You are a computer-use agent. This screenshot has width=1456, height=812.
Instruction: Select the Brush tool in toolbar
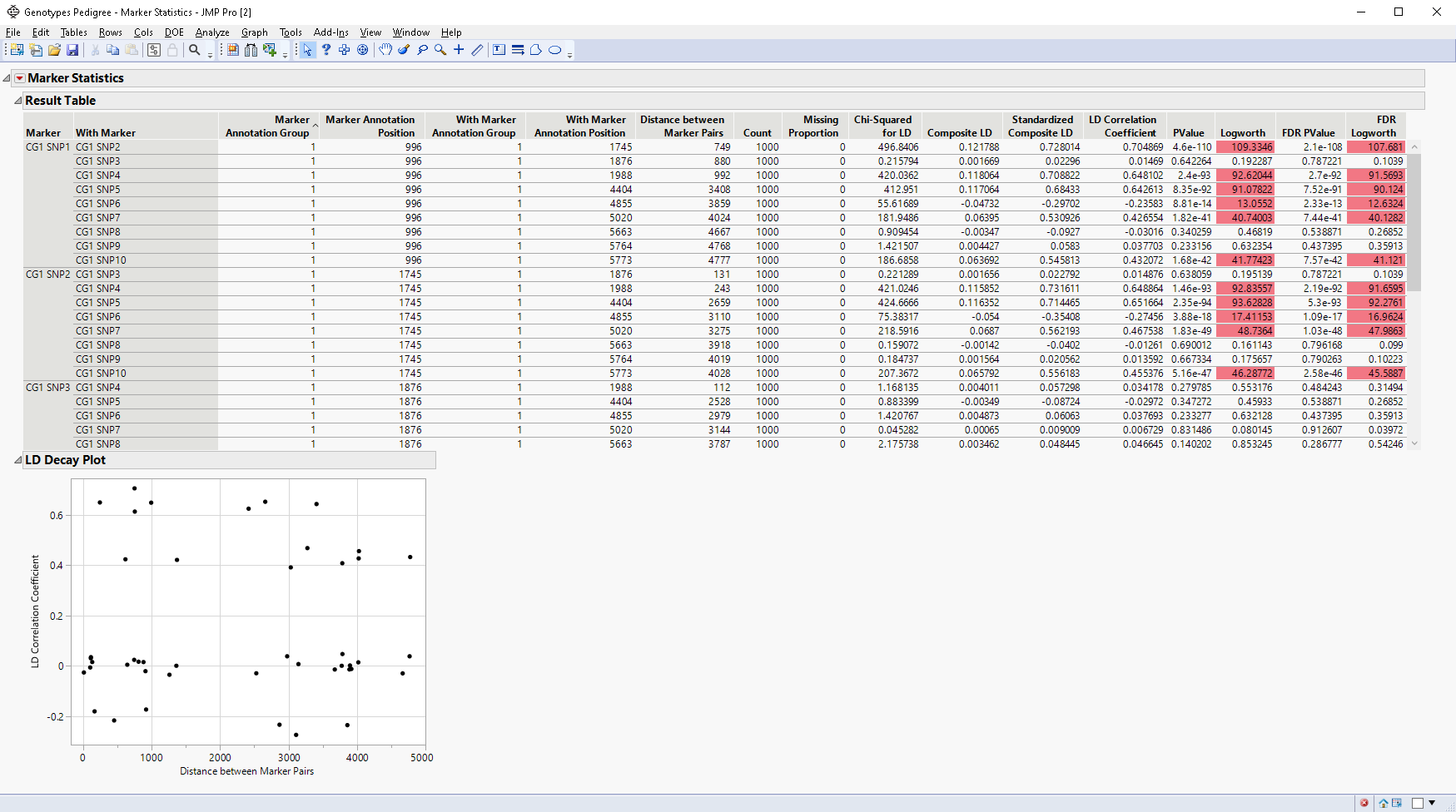(404, 50)
